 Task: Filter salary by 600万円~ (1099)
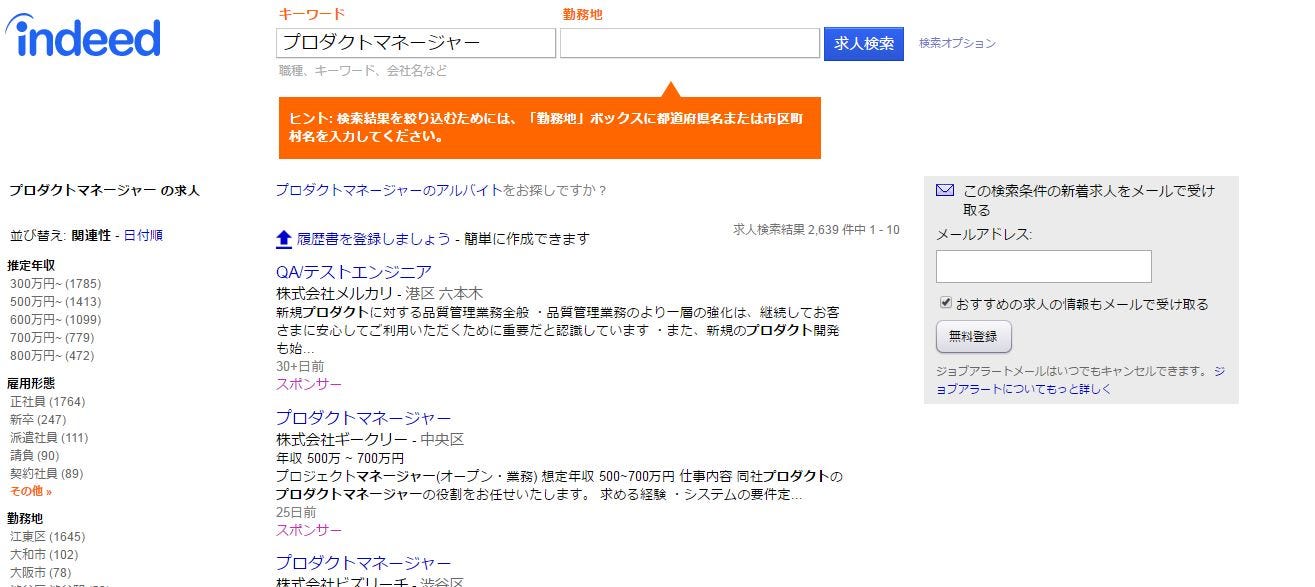[56, 320]
